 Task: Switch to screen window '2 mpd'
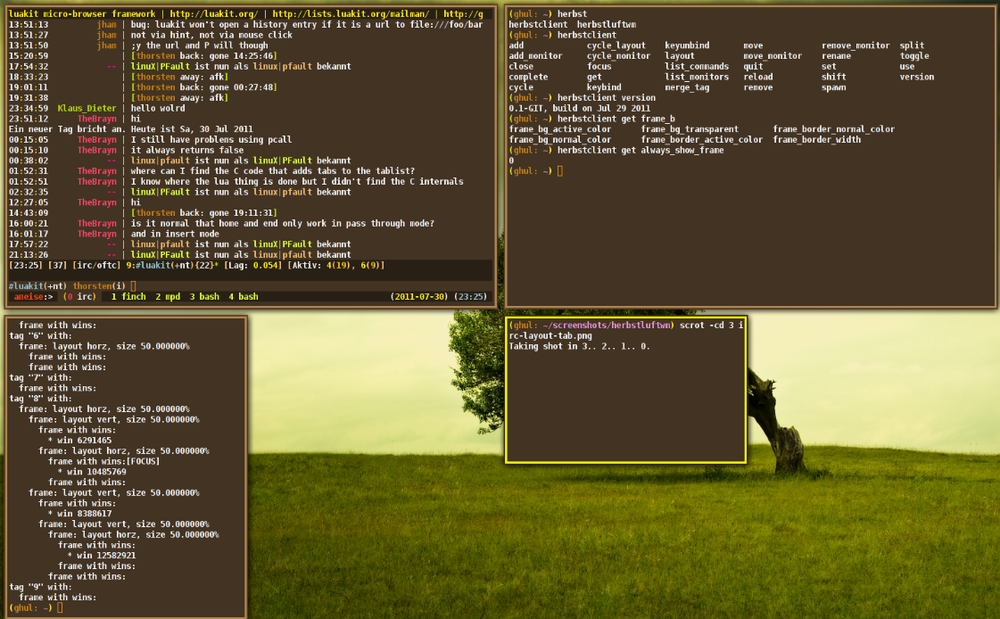coord(168,296)
